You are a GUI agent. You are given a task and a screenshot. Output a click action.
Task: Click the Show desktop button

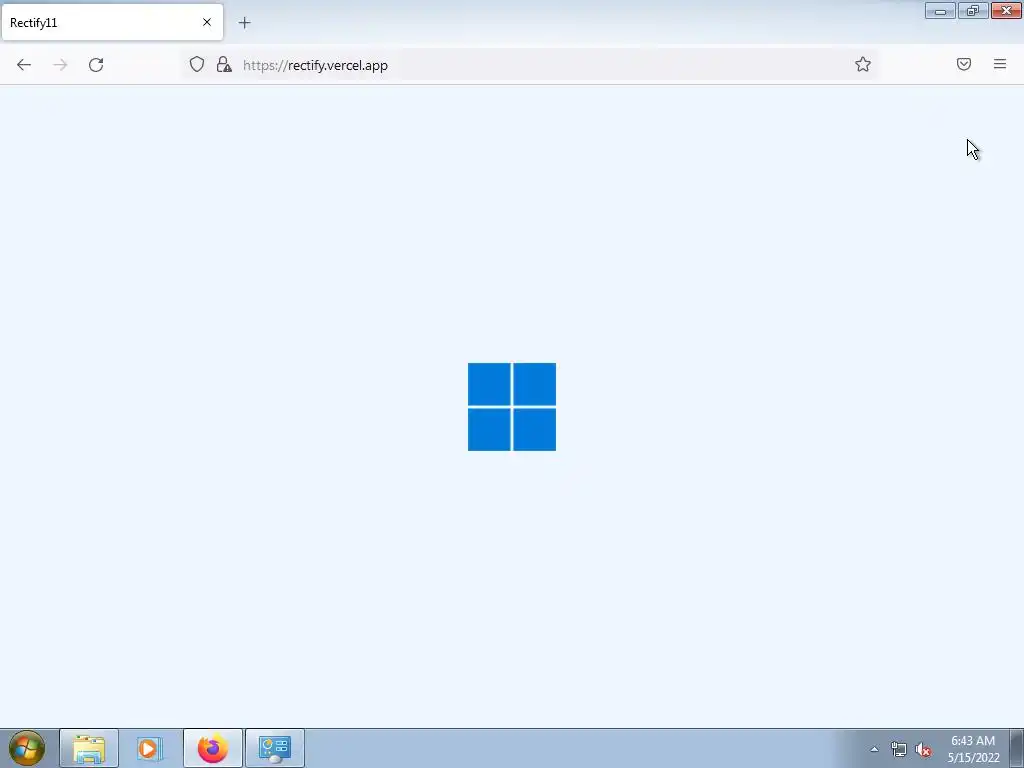point(1017,748)
